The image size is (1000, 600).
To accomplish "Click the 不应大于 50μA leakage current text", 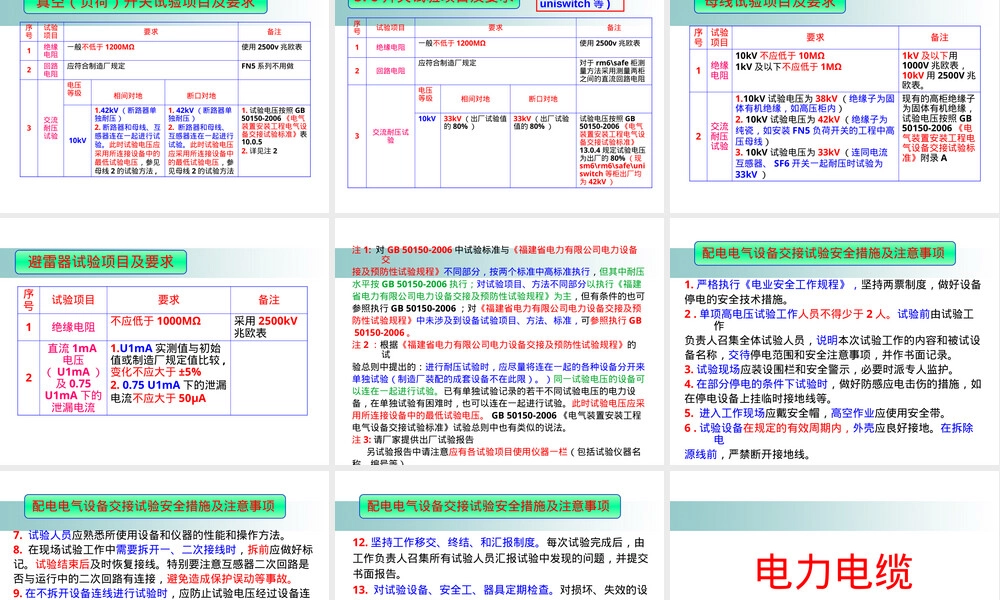I will 169,398.
